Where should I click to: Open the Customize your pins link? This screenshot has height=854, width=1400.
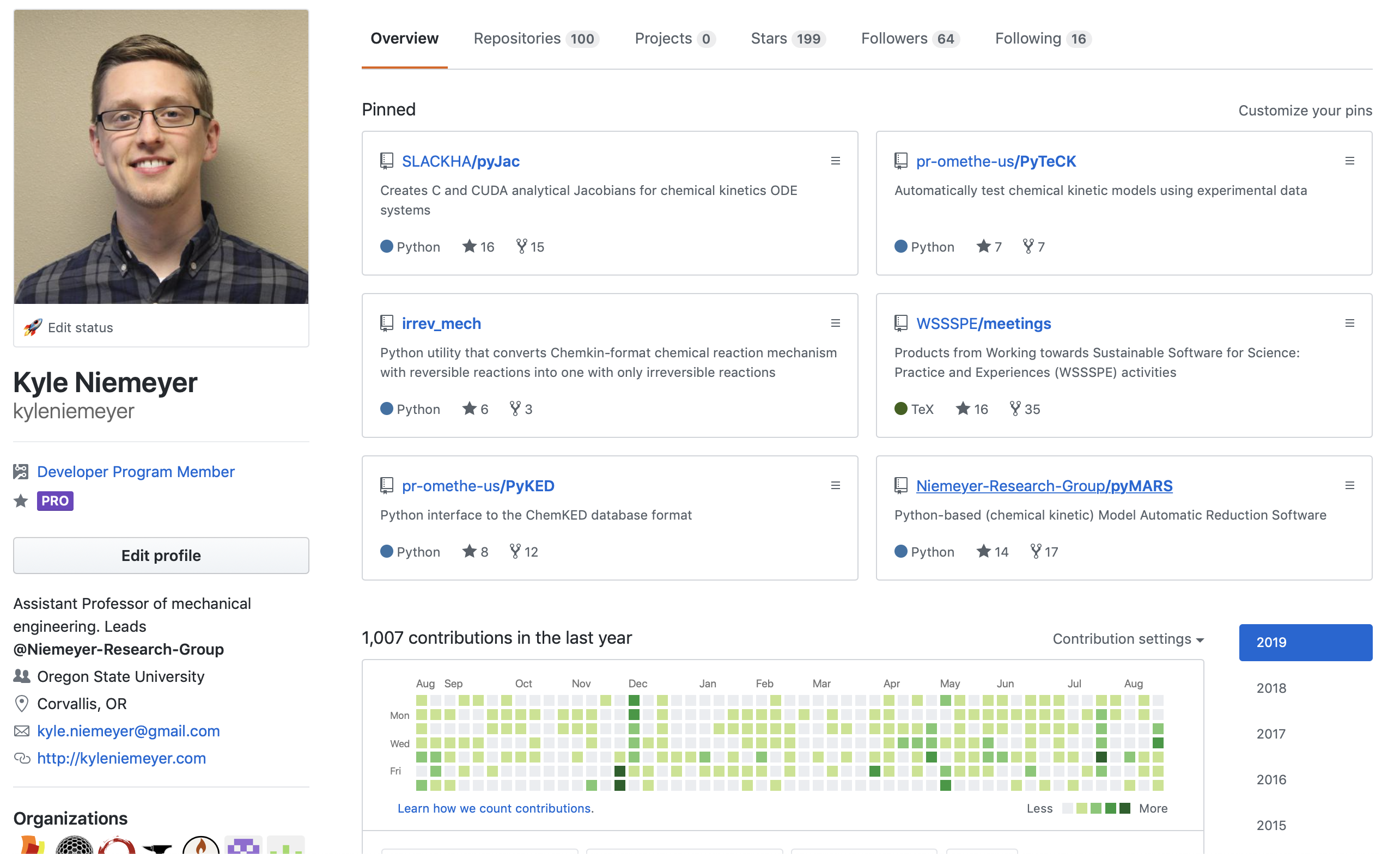[x=1305, y=110]
